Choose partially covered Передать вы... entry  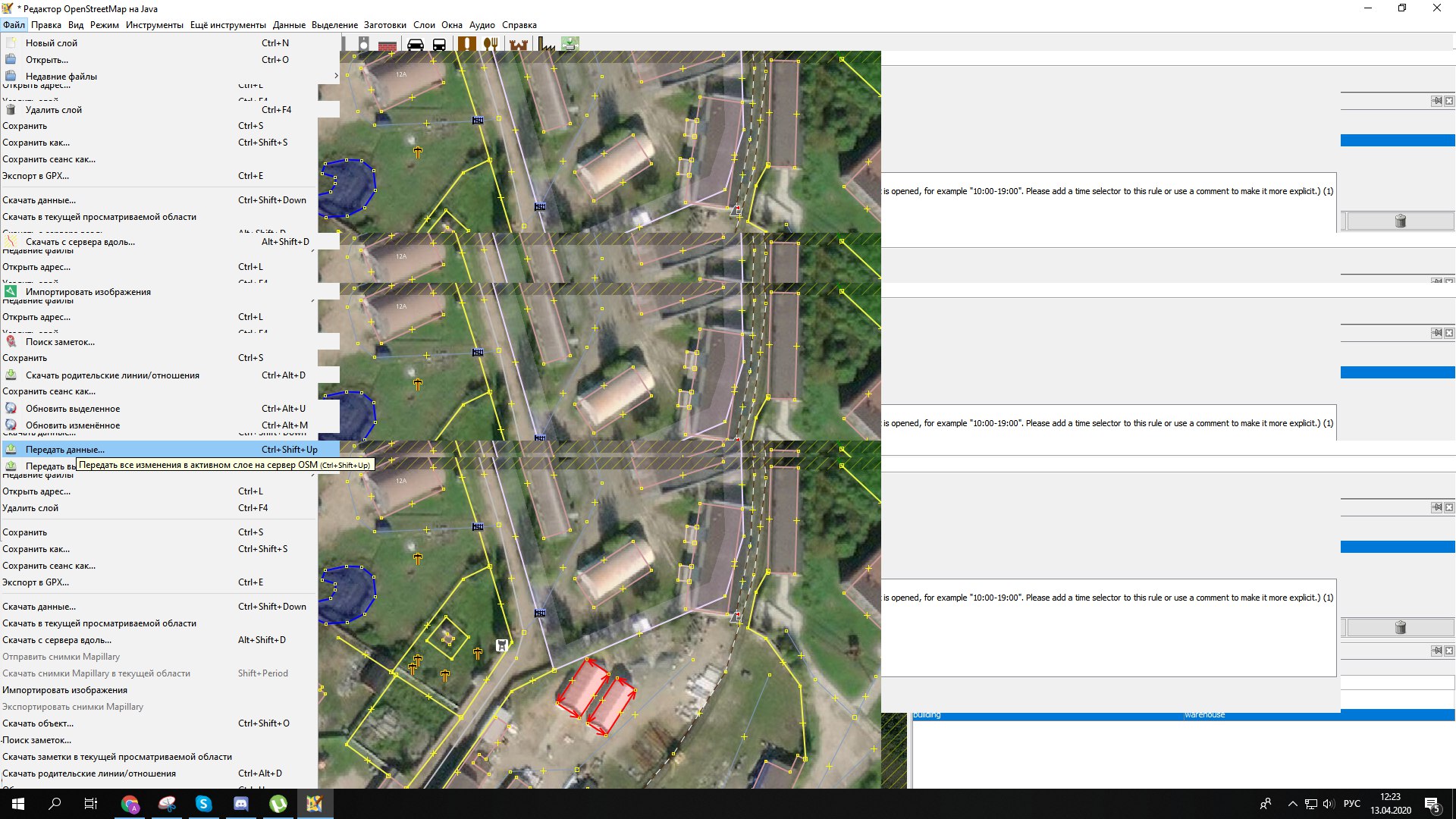pyautogui.click(x=39, y=466)
